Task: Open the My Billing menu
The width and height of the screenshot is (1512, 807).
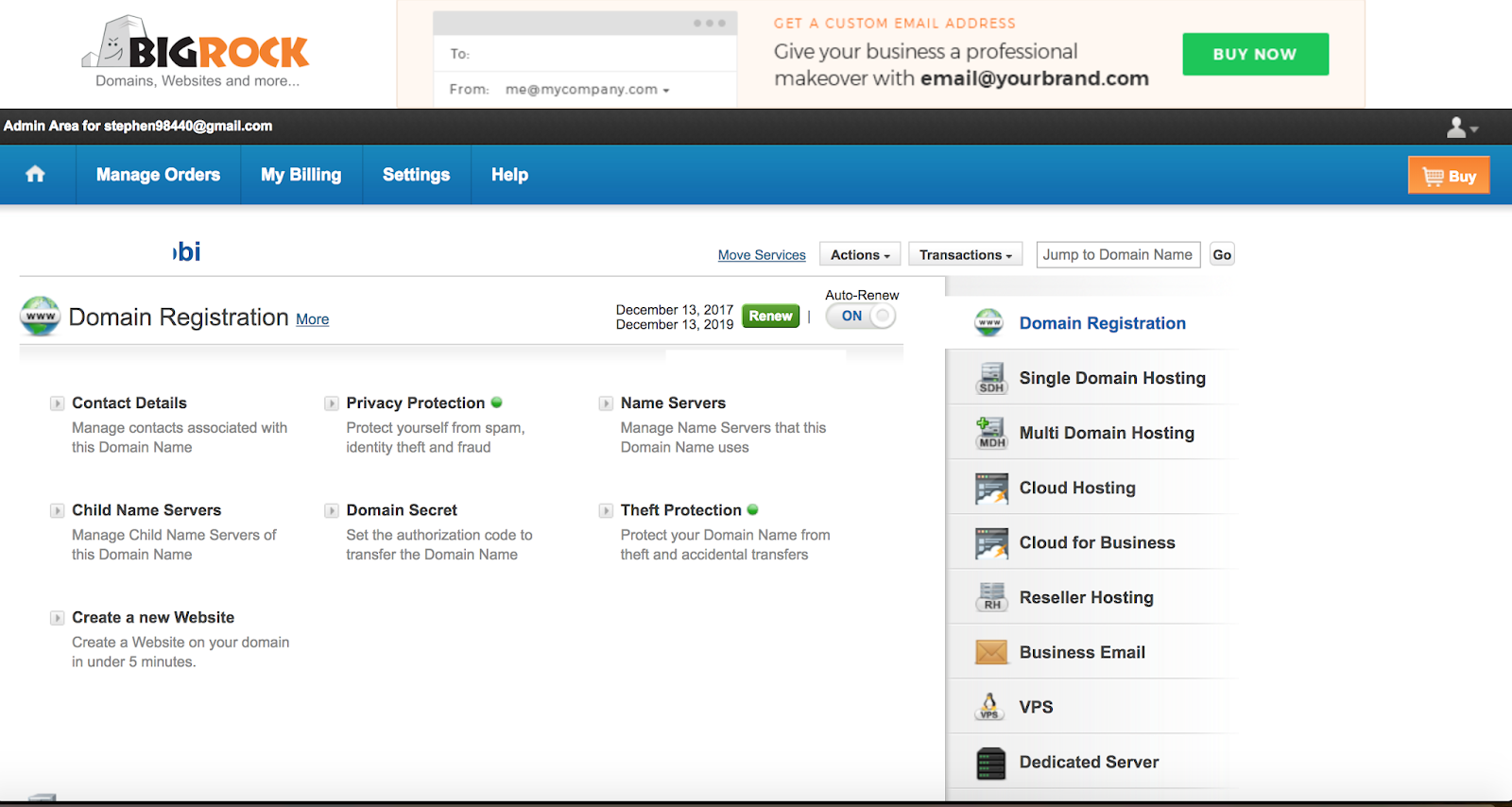Action: (301, 175)
